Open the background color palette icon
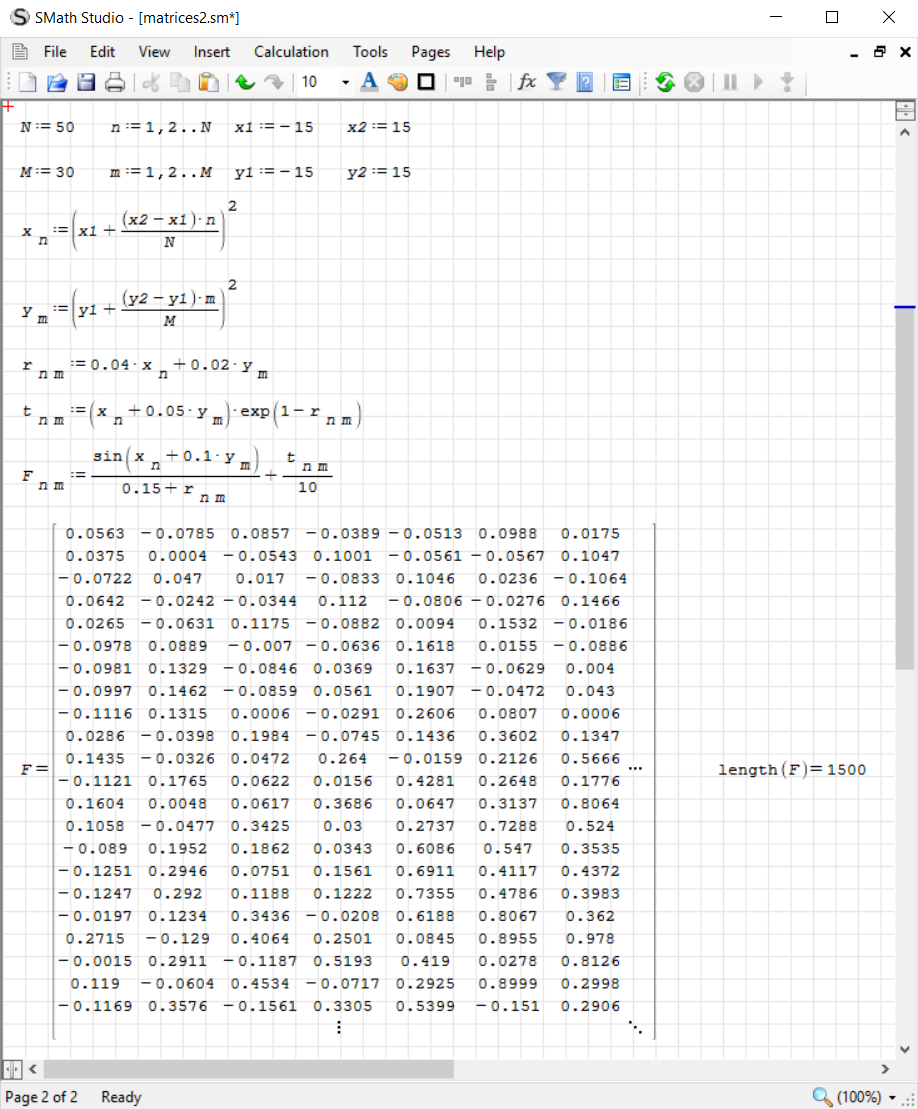Image resolution: width=918 pixels, height=1109 pixels. click(x=397, y=83)
